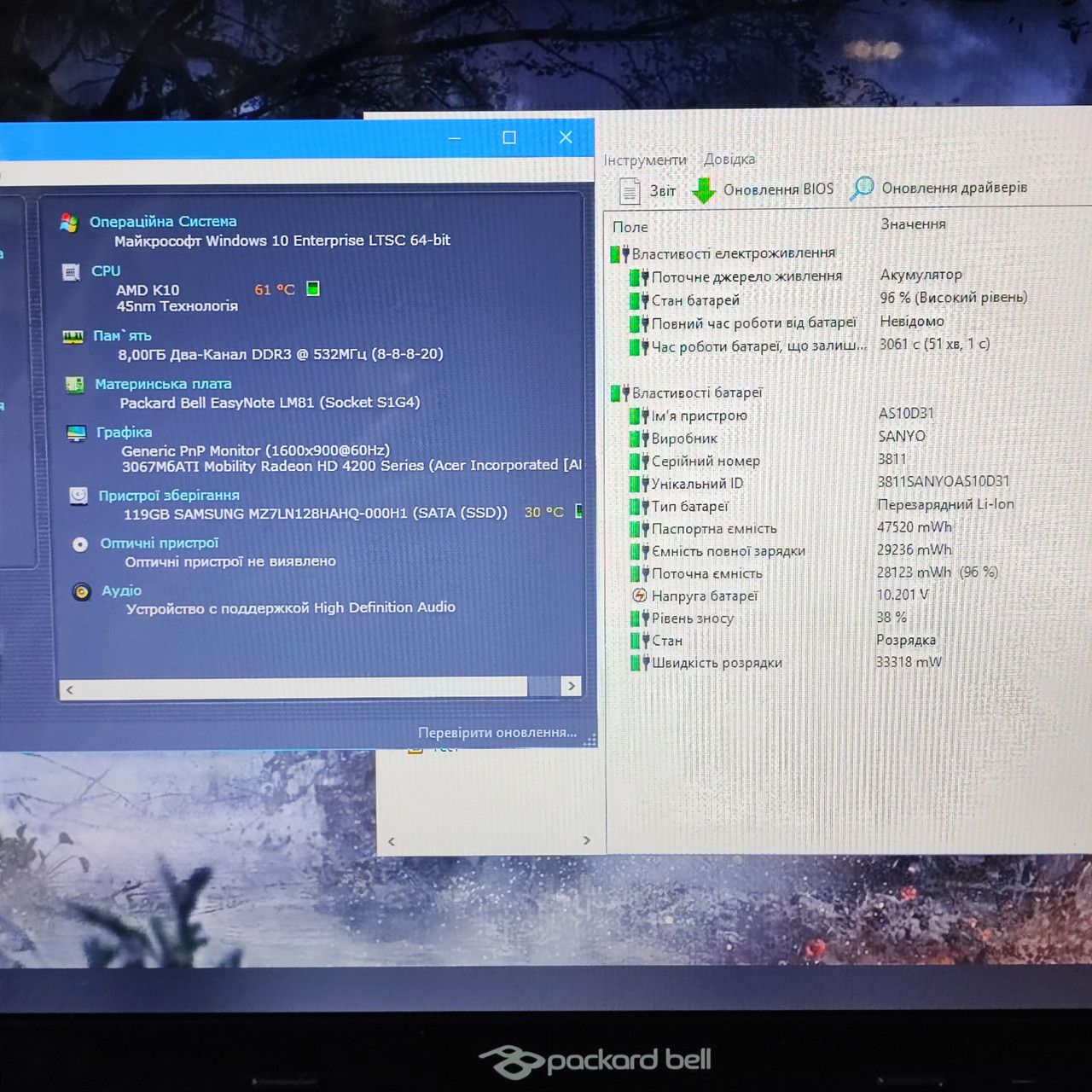Click the left arrow of Speccy's horizontal scrollbar
Image resolution: width=1092 pixels, height=1092 pixels.
(70, 689)
